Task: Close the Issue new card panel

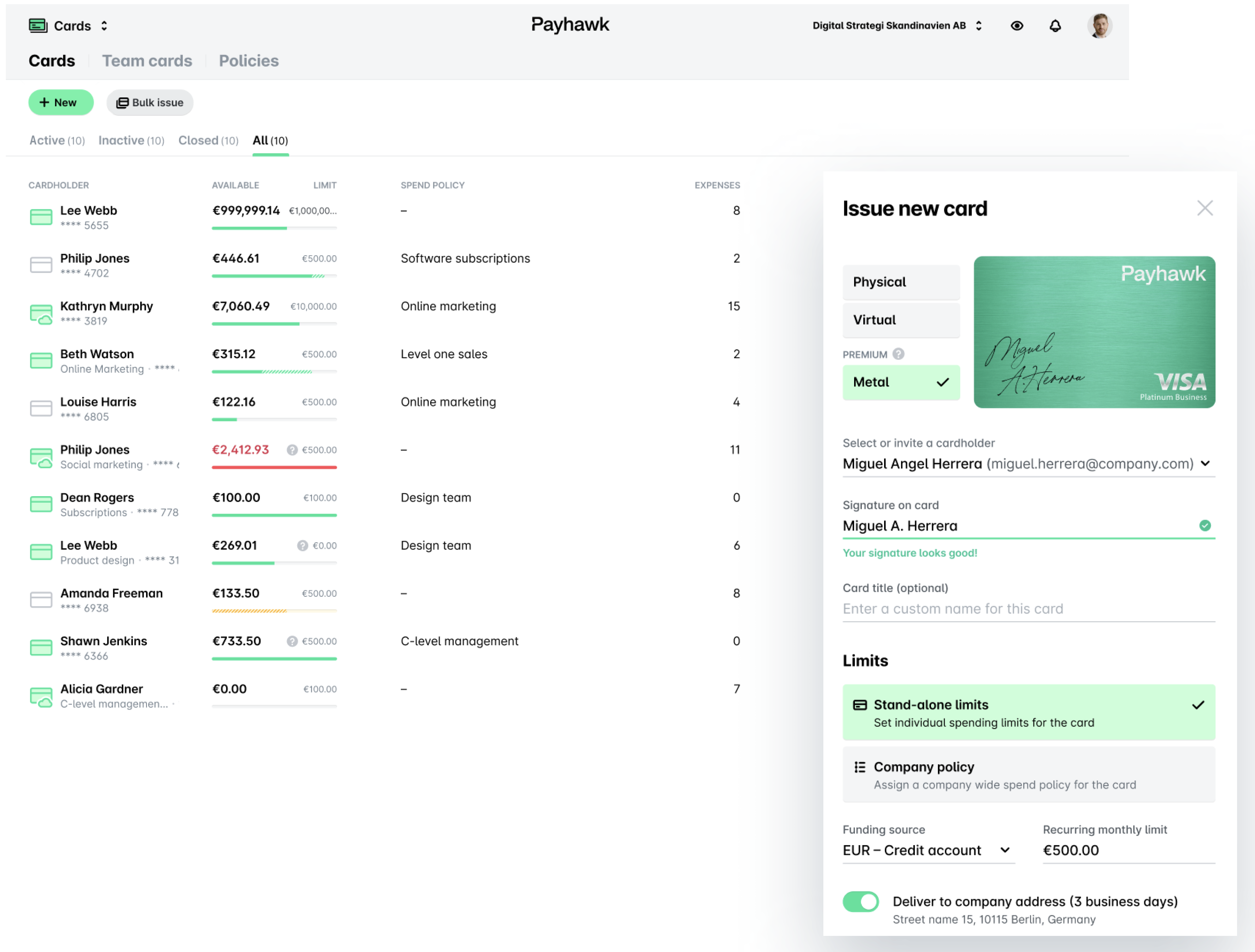Action: [1204, 208]
